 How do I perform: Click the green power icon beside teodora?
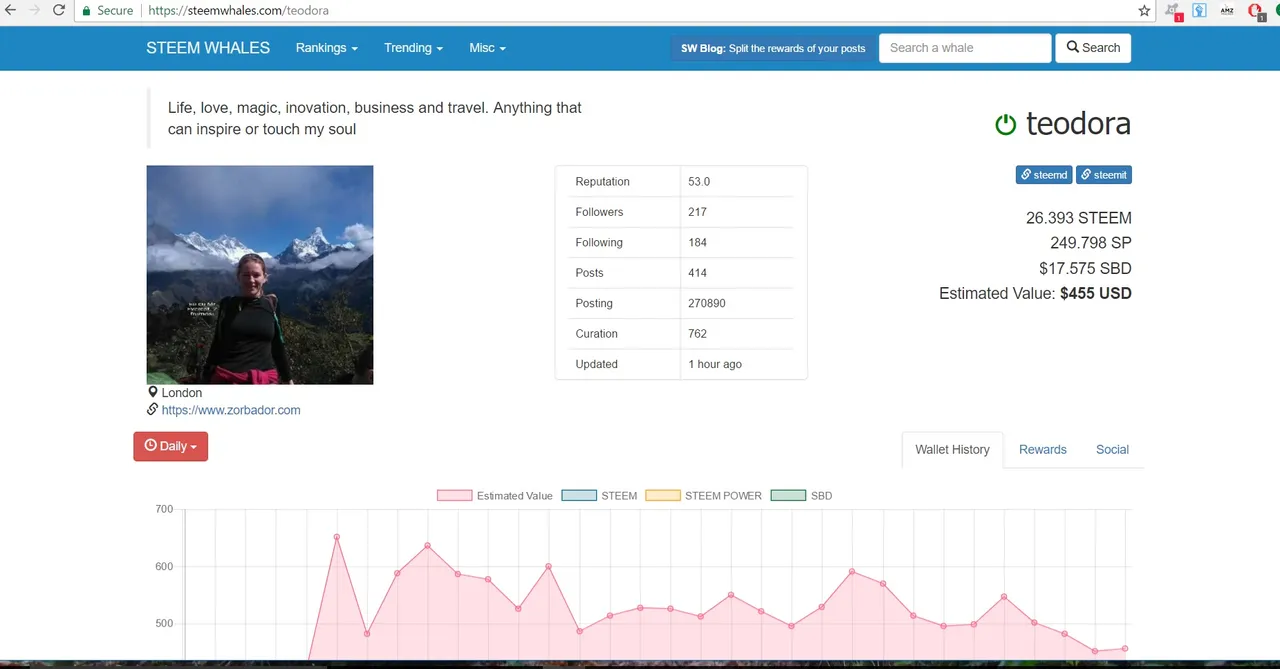(1005, 124)
